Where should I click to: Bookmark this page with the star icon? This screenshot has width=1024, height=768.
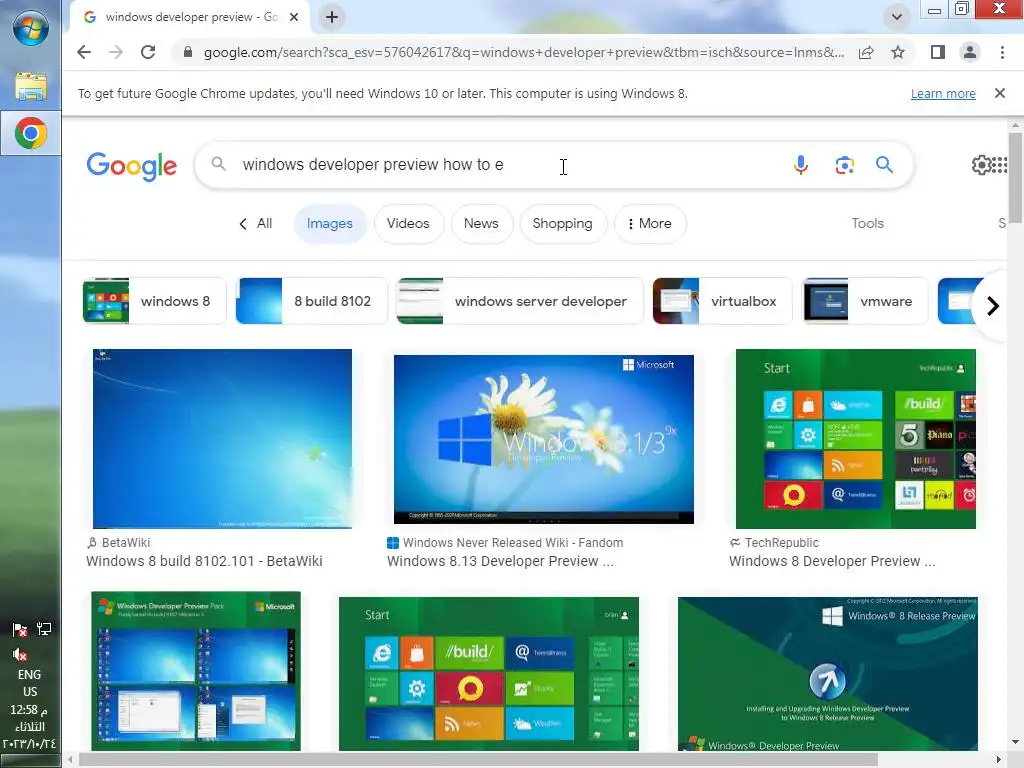click(898, 52)
